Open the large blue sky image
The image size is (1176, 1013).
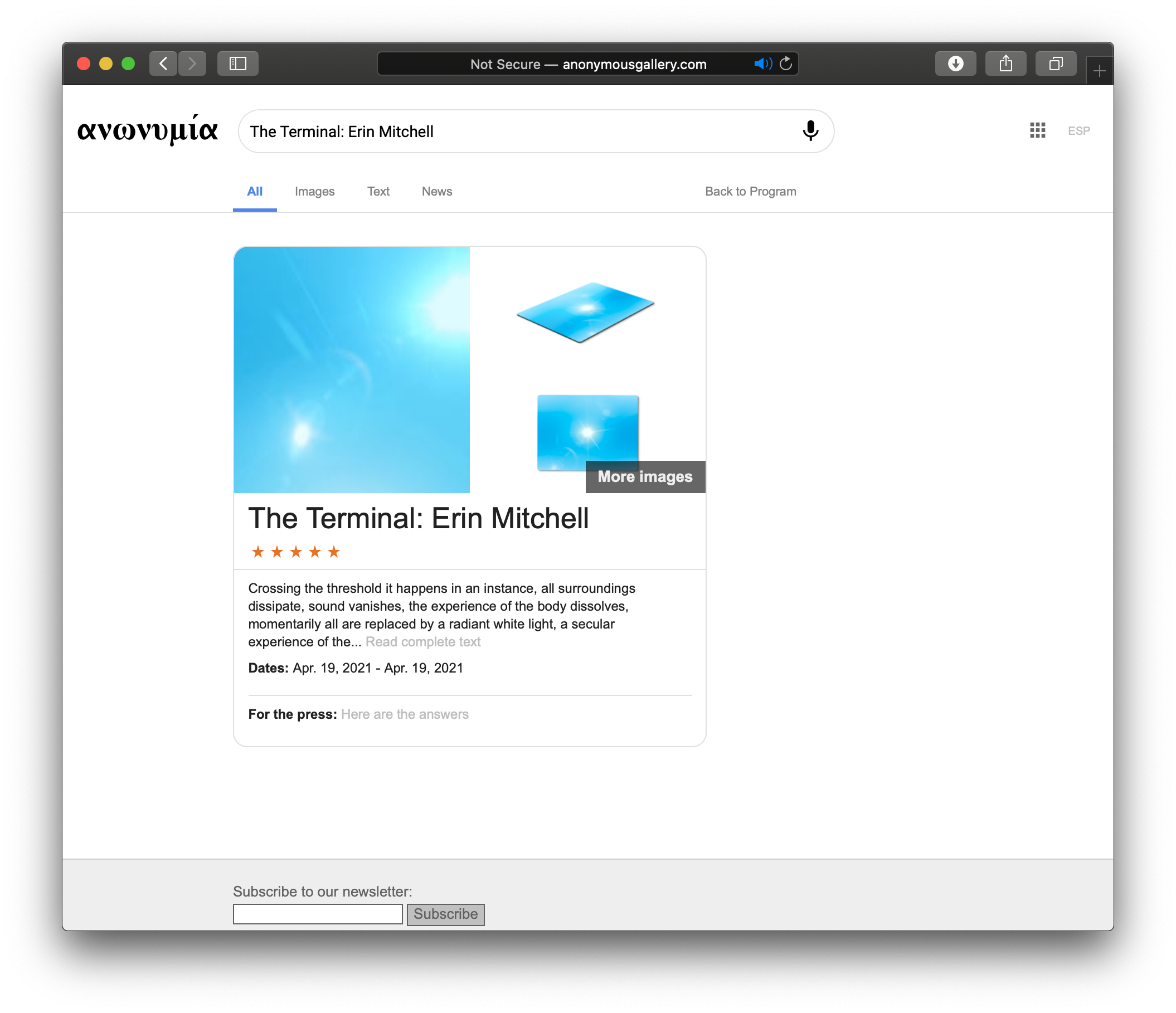(352, 369)
